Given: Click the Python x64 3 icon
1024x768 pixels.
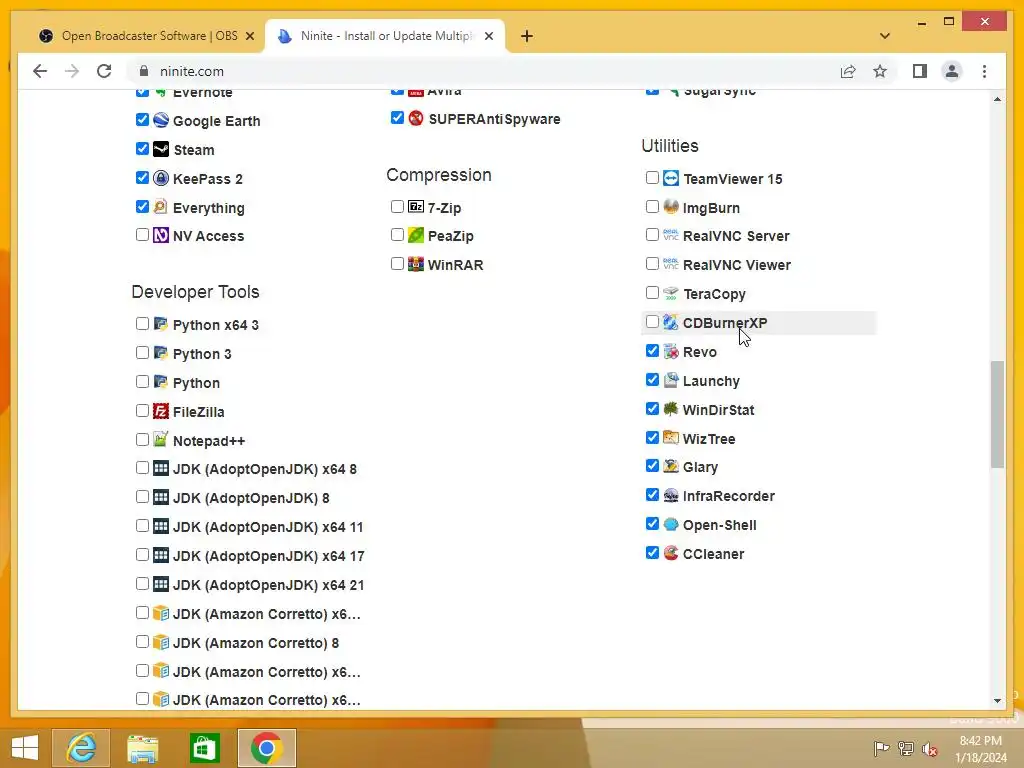Looking at the screenshot, I should (161, 324).
